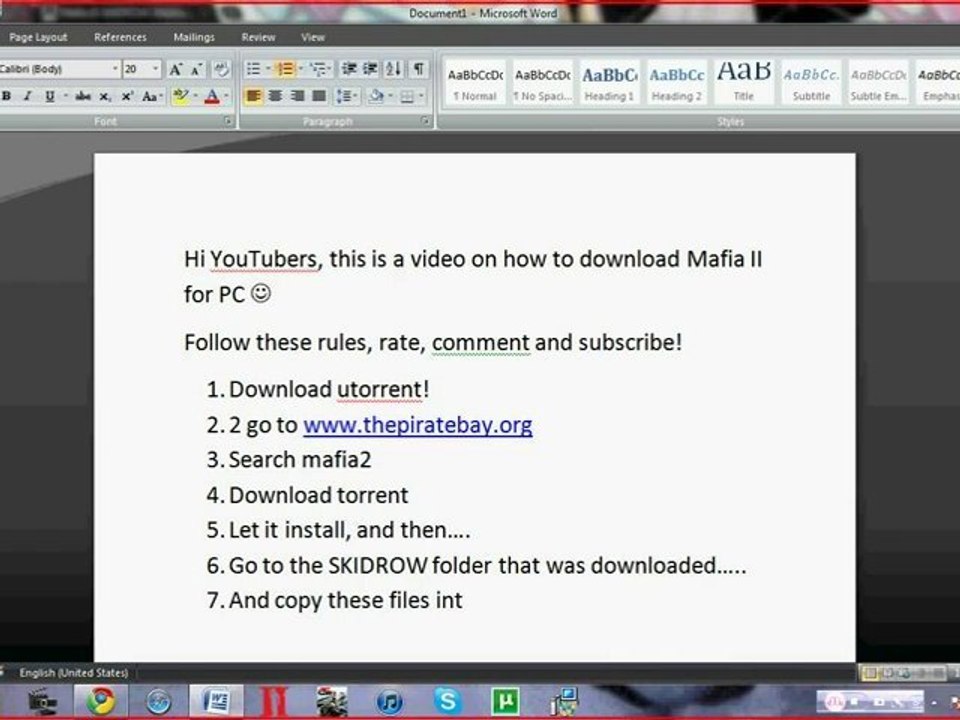This screenshot has height=720, width=960.
Task: Toggle superscript formatting
Action: pos(127,96)
